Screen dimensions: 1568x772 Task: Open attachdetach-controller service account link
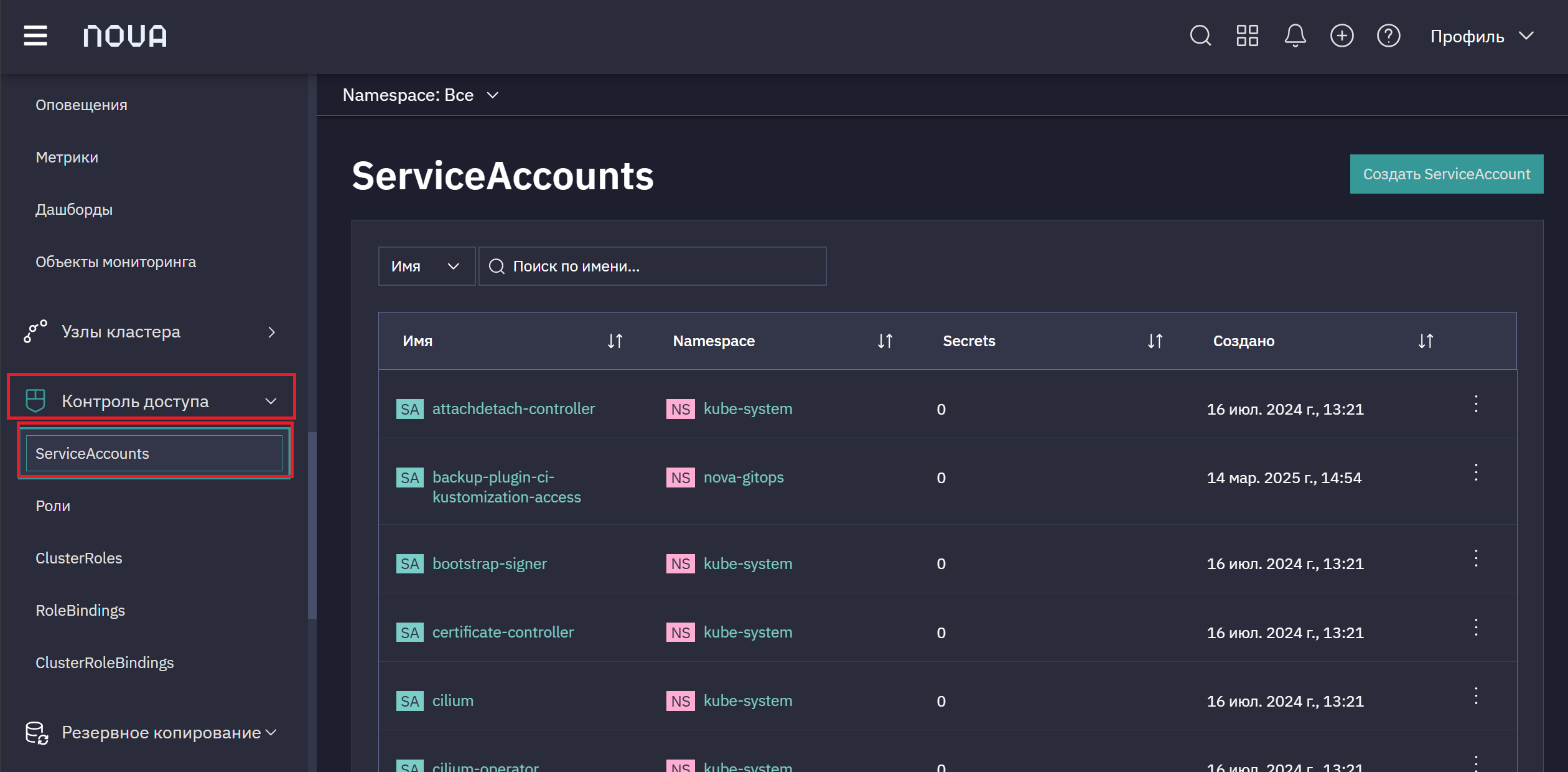[513, 409]
